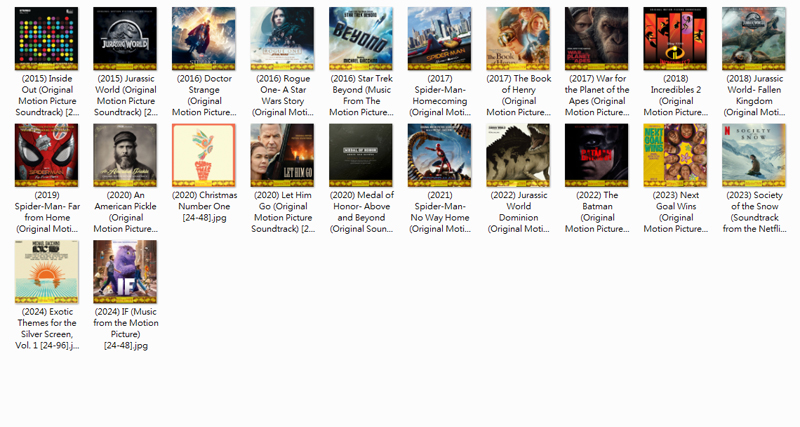Click "(2020) Christmas Number One [24-48].jpg" name
The image size is (800, 427).
204,206
